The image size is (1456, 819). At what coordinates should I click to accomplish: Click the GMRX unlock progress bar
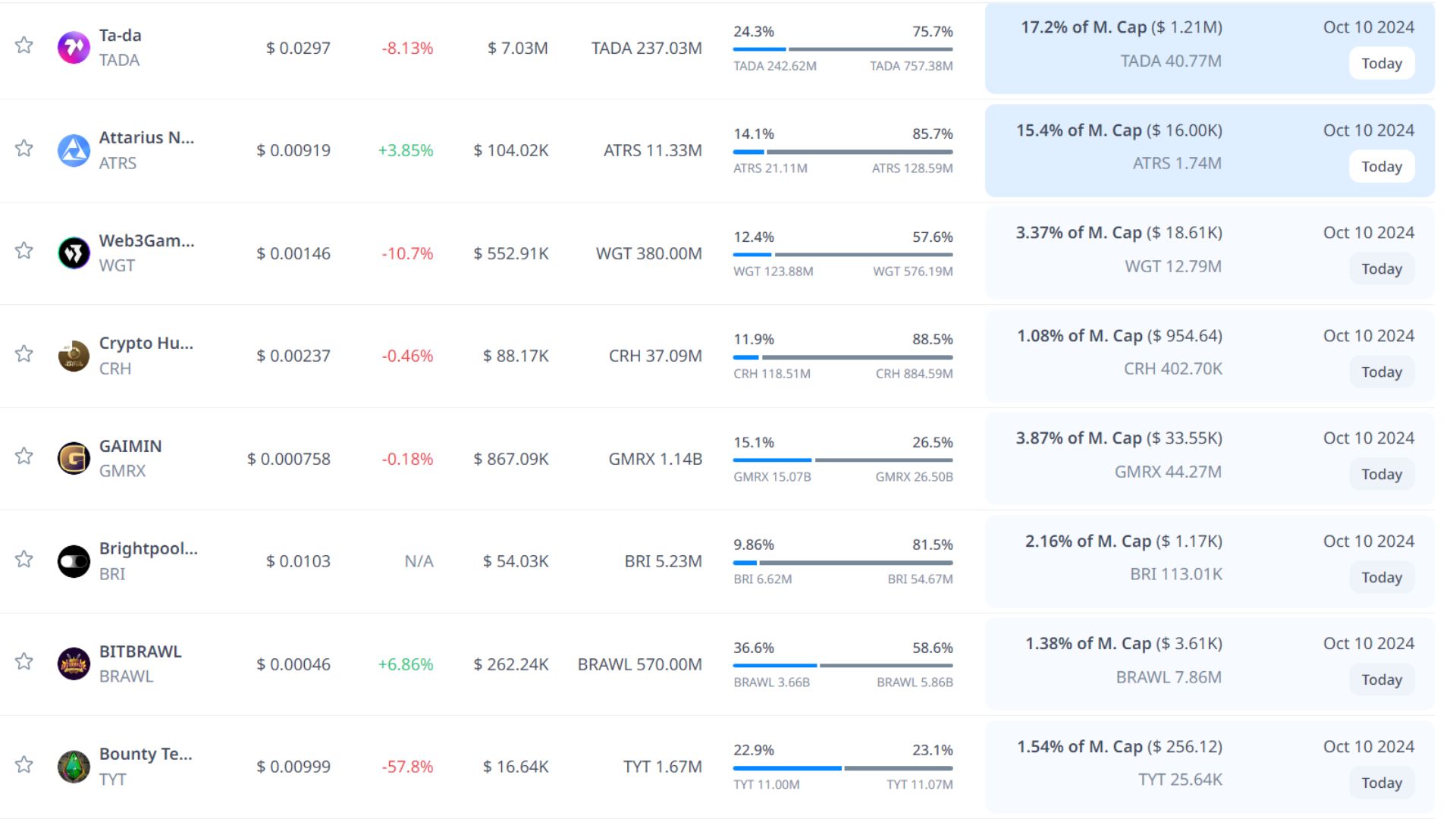843,460
